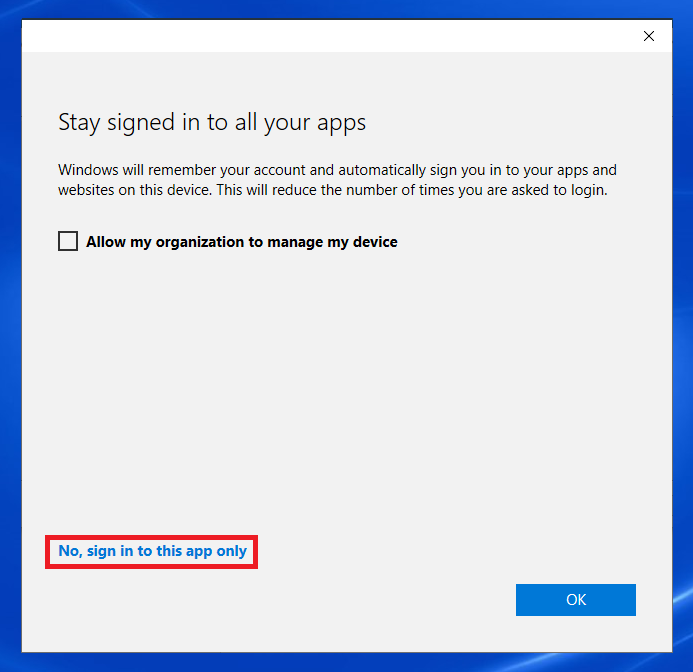Click the word "device" in the checkbox label

pos(372,241)
